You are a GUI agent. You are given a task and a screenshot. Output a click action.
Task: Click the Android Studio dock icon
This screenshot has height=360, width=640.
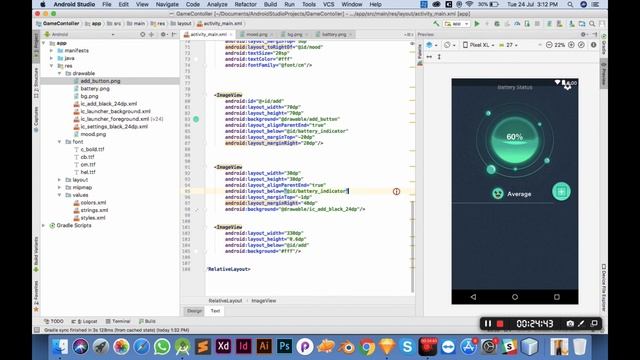click(182, 347)
